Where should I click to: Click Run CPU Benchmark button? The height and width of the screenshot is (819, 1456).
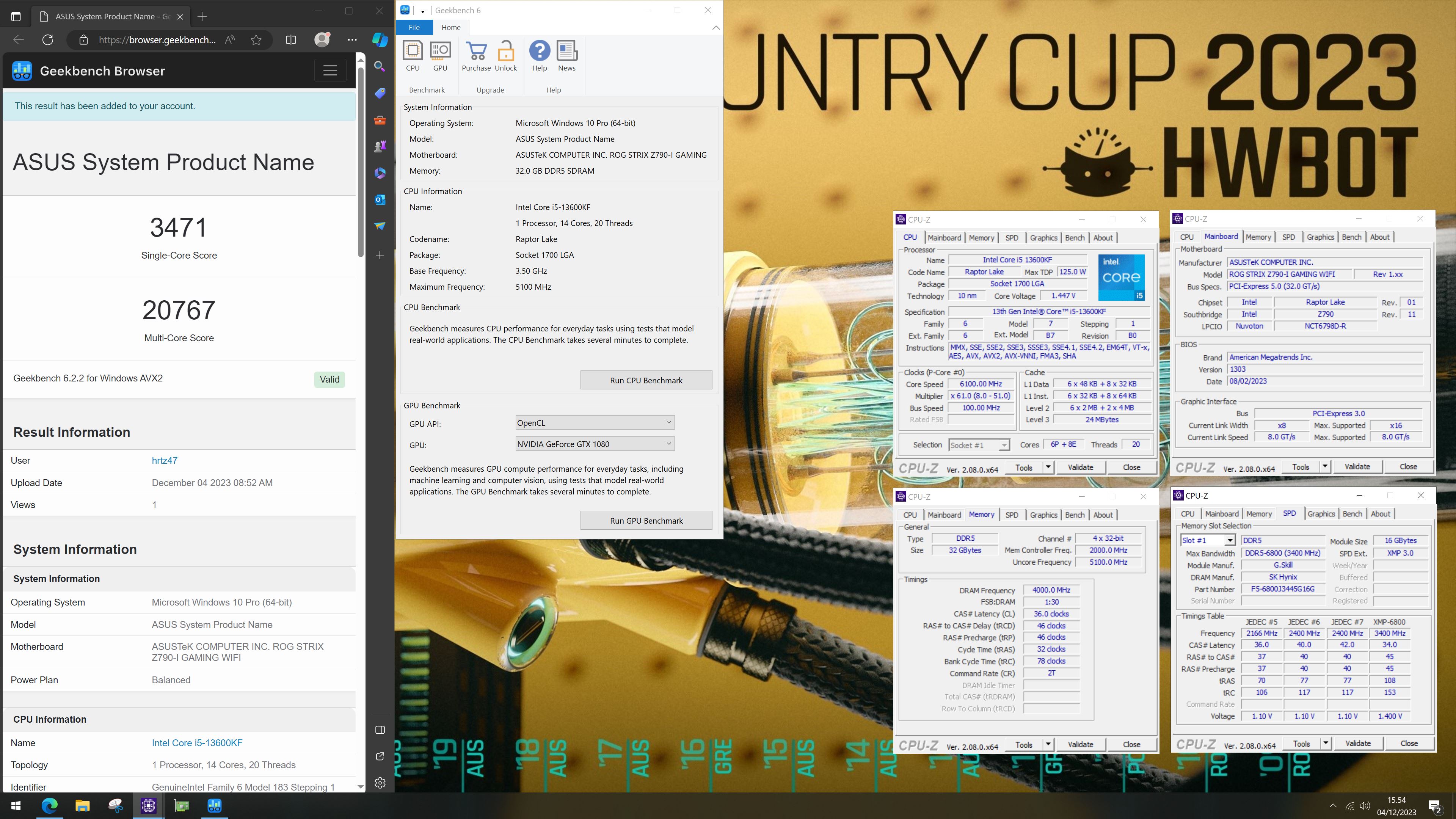tap(646, 380)
